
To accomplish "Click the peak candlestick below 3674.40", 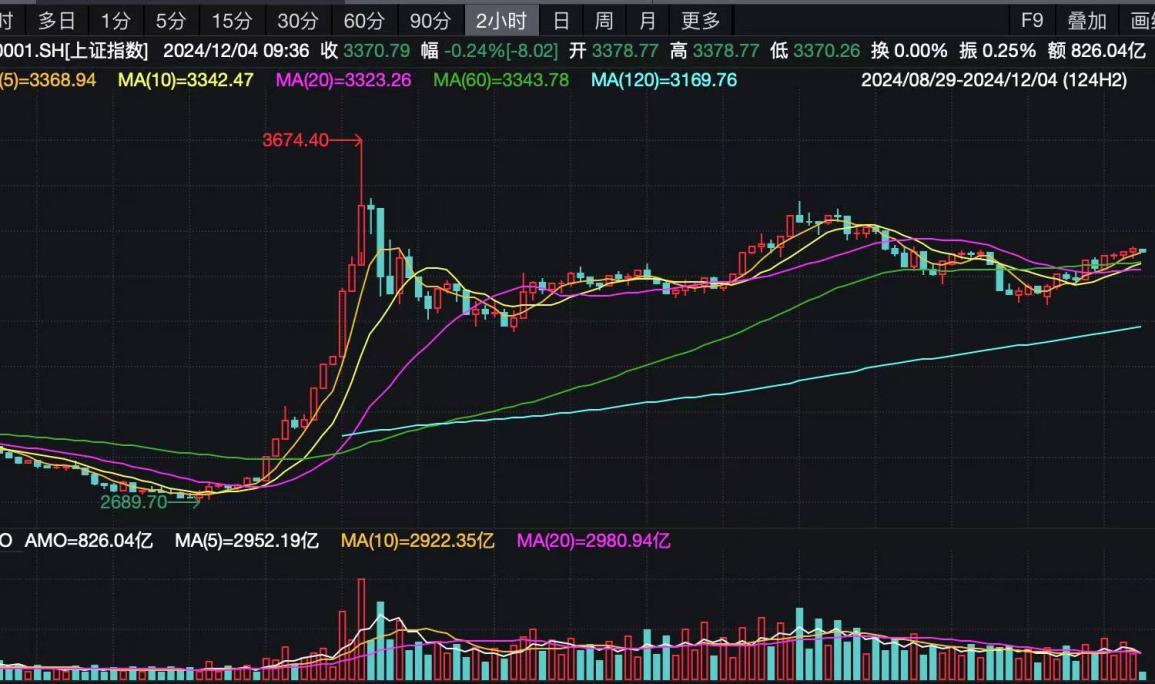I will tap(361, 234).
